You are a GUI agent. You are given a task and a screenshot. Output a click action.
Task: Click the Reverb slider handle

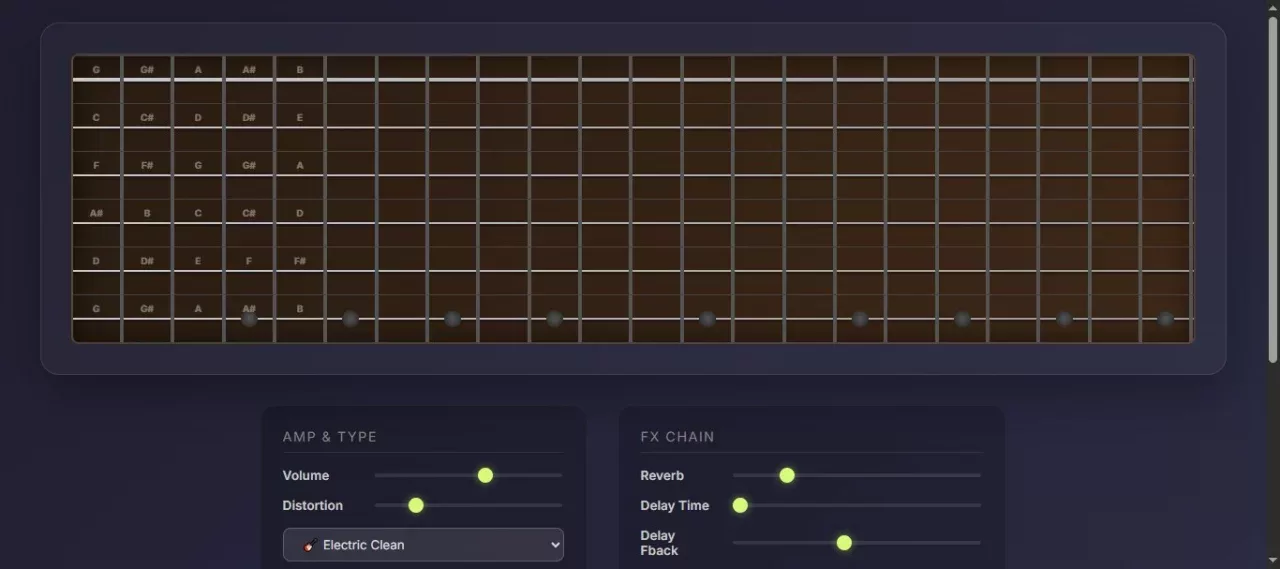[x=787, y=475]
